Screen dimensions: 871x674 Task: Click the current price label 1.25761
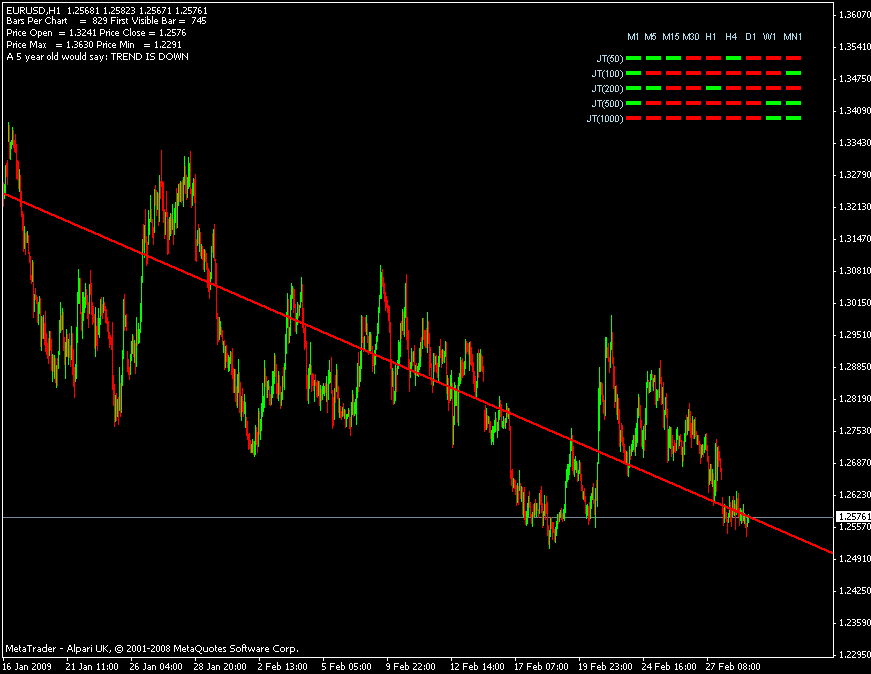coord(854,517)
